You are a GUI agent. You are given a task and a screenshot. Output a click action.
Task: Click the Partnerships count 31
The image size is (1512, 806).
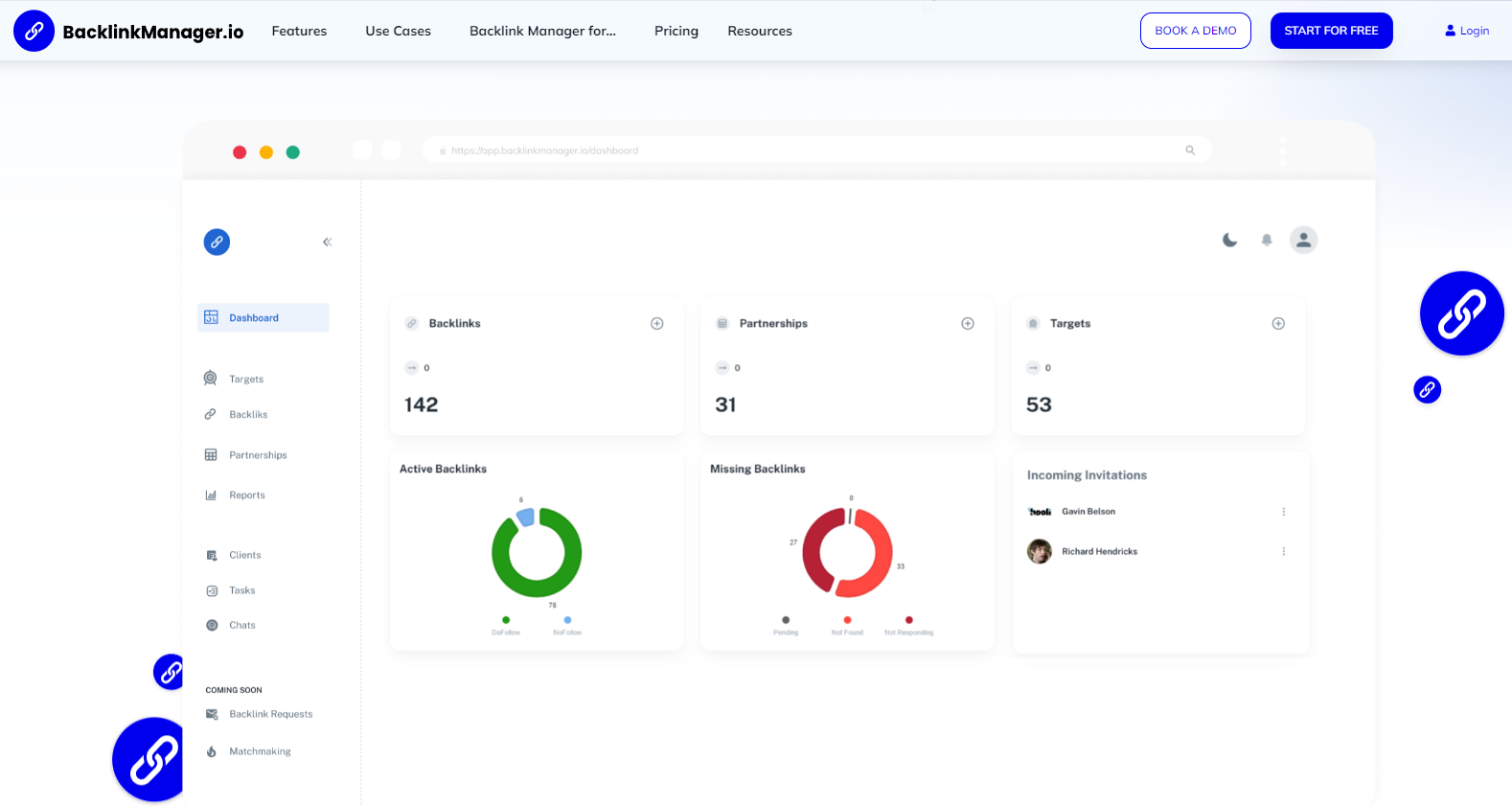click(725, 405)
